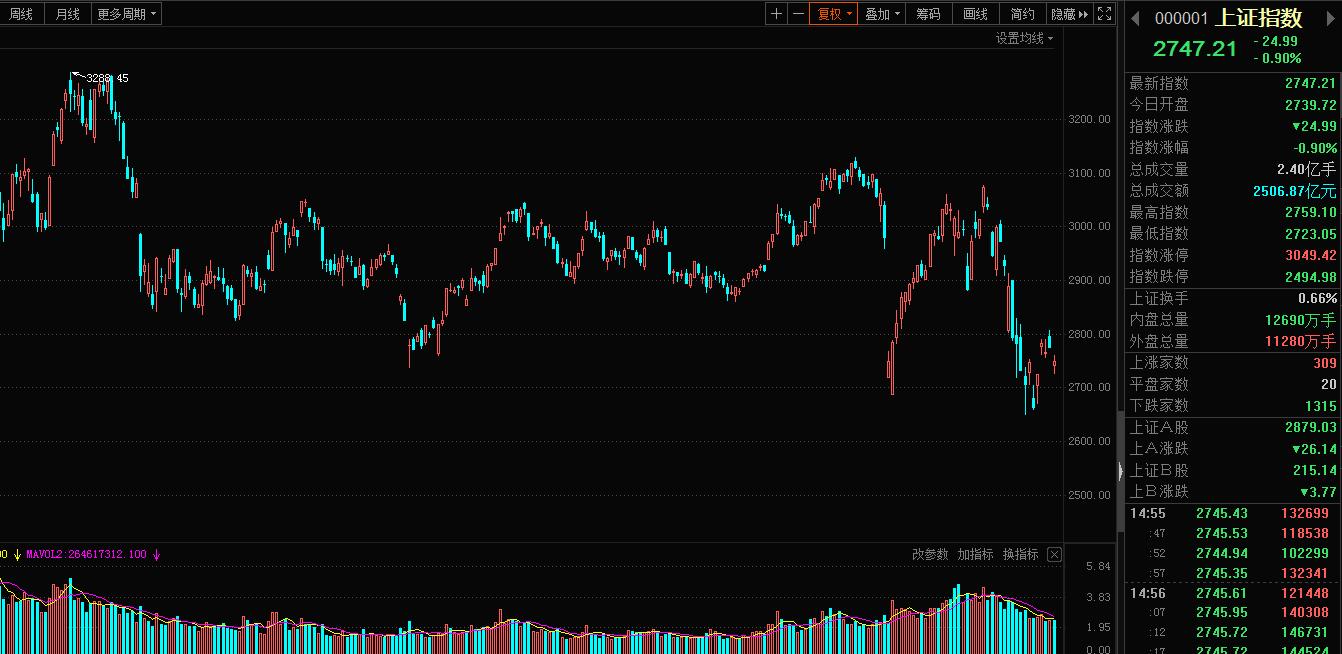Close the volume indicator panel
1342x654 pixels.
pos(1054,554)
